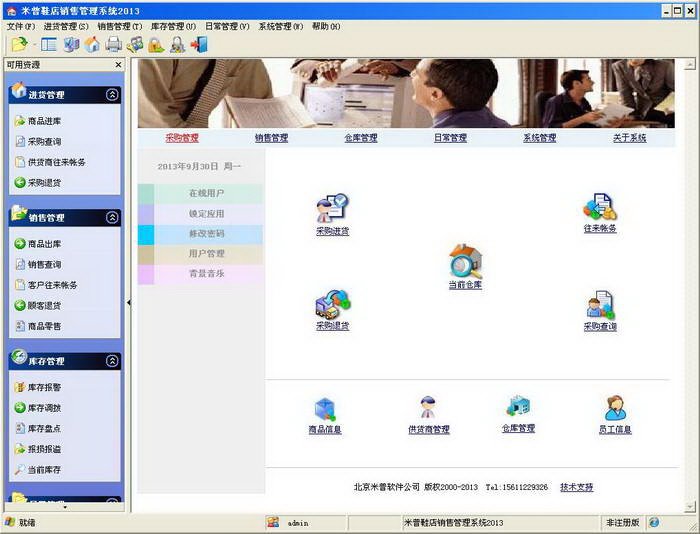
Task: Open the 系统管理(W) menu
Action: (281, 26)
